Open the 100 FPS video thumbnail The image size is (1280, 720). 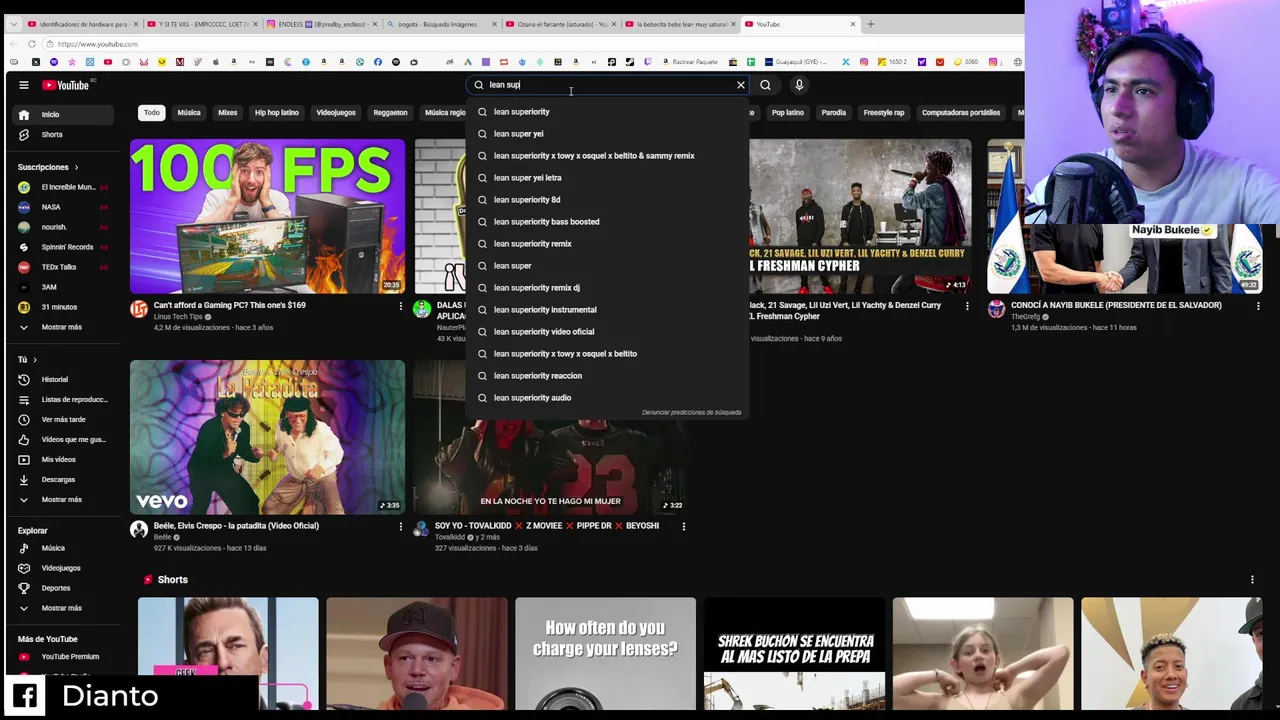267,216
